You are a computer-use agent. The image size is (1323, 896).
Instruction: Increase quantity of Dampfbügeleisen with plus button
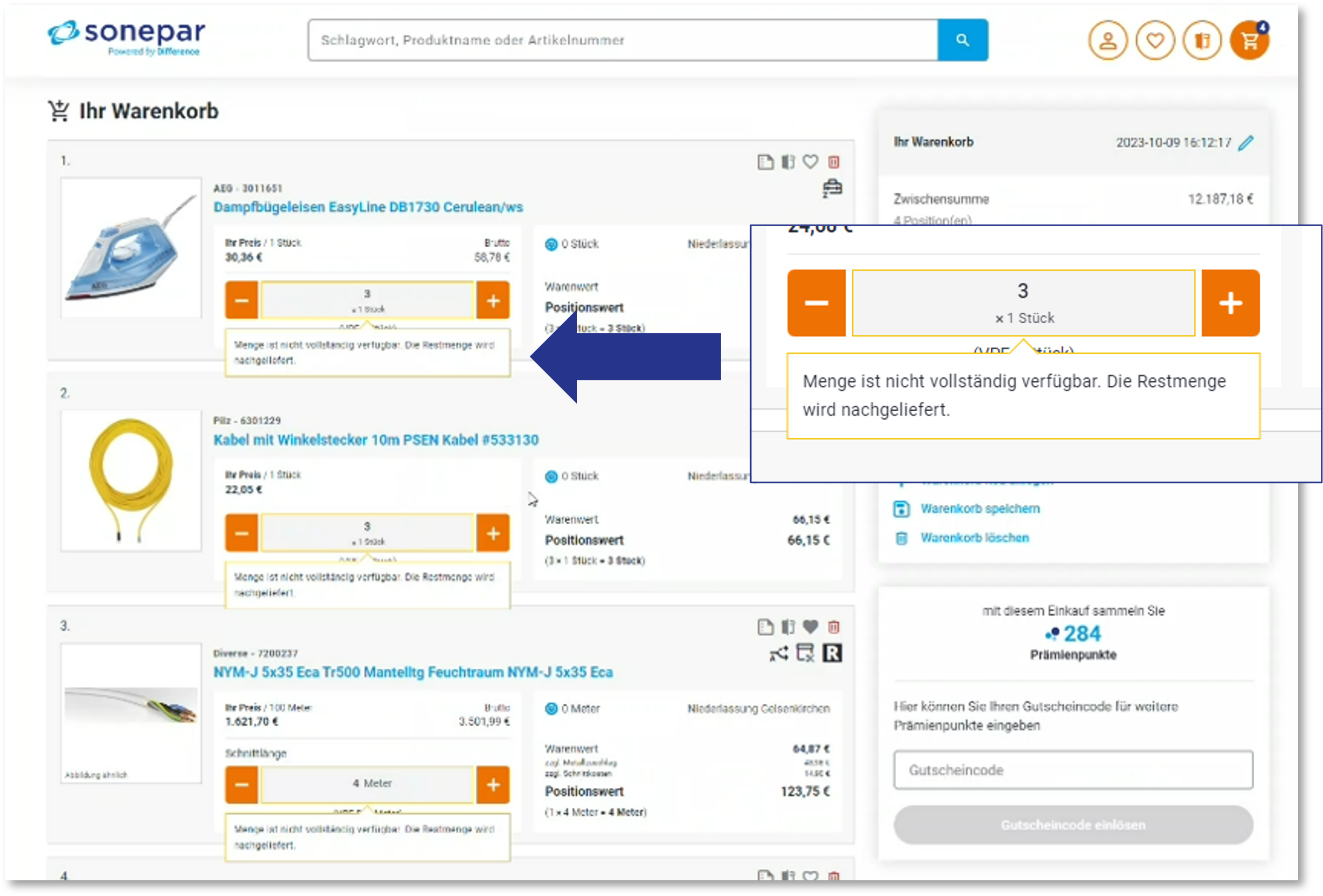[x=493, y=301]
